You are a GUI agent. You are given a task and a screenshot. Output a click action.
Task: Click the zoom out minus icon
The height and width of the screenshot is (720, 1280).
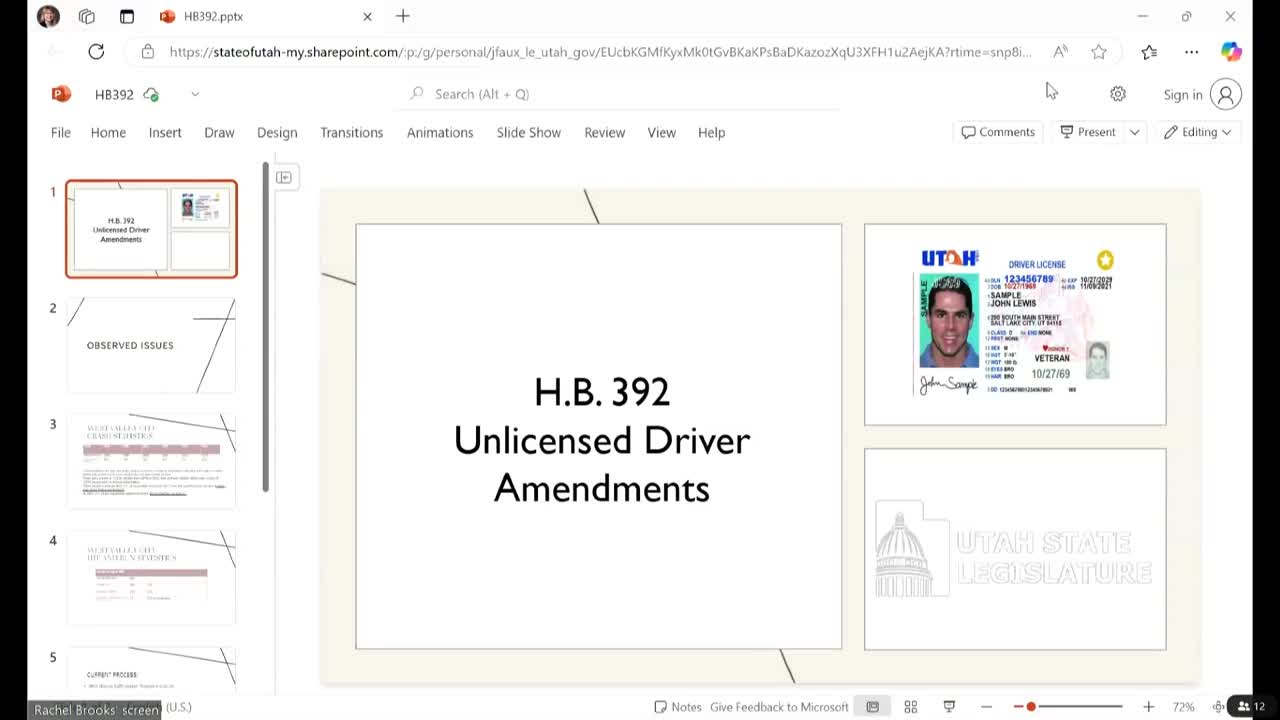click(x=987, y=707)
